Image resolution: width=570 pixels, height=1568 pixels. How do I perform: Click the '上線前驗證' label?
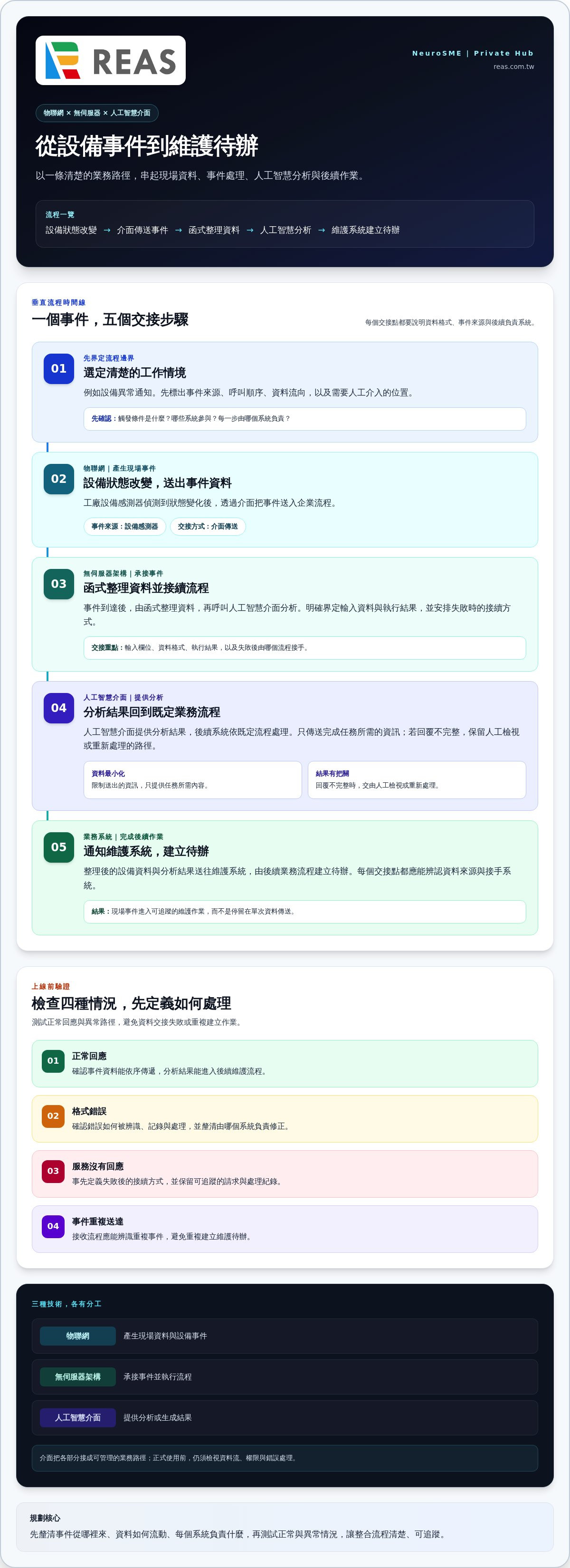click(50, 987)
